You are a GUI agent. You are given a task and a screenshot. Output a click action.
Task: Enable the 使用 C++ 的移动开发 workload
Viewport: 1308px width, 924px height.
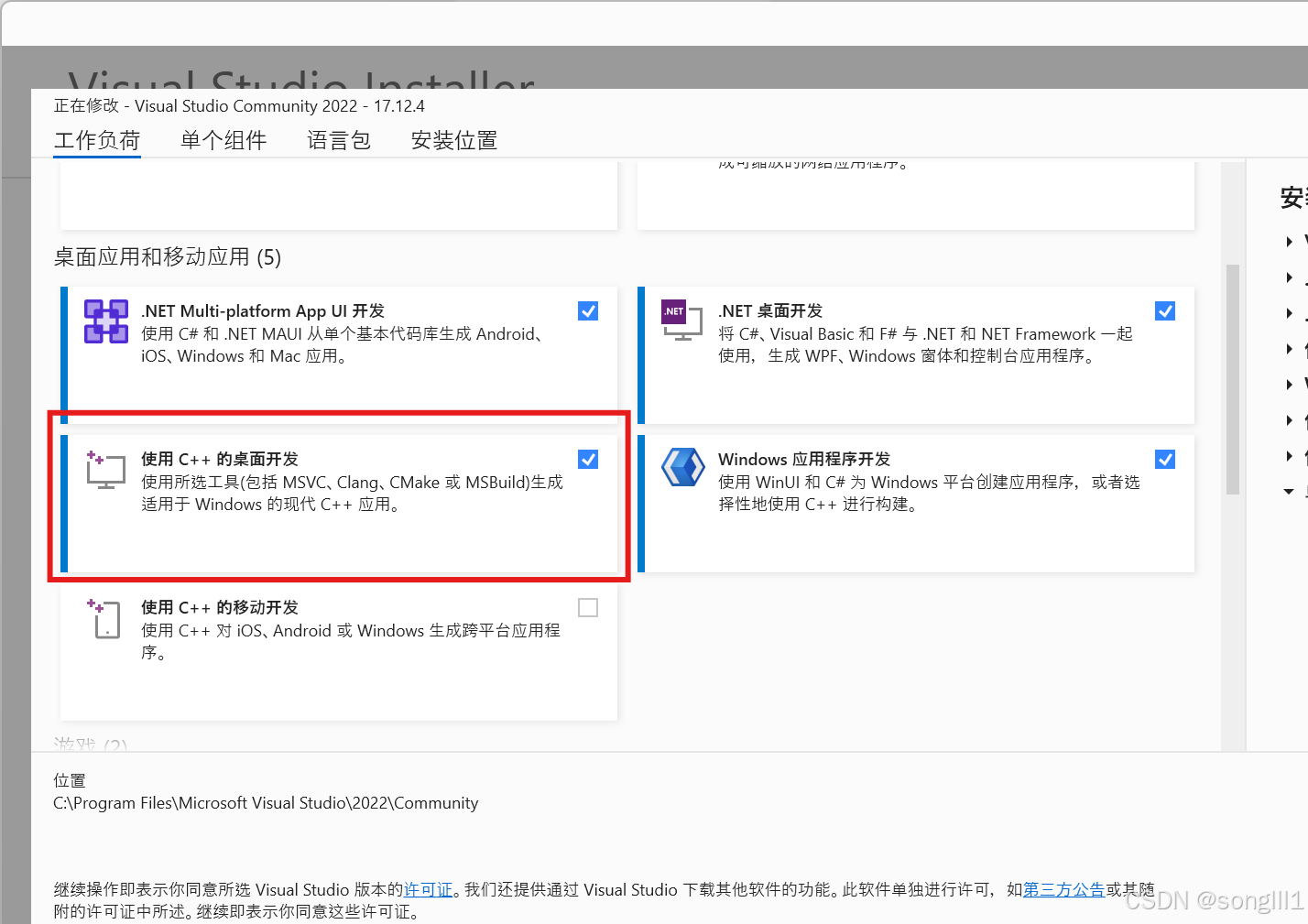tap(587, 607)
